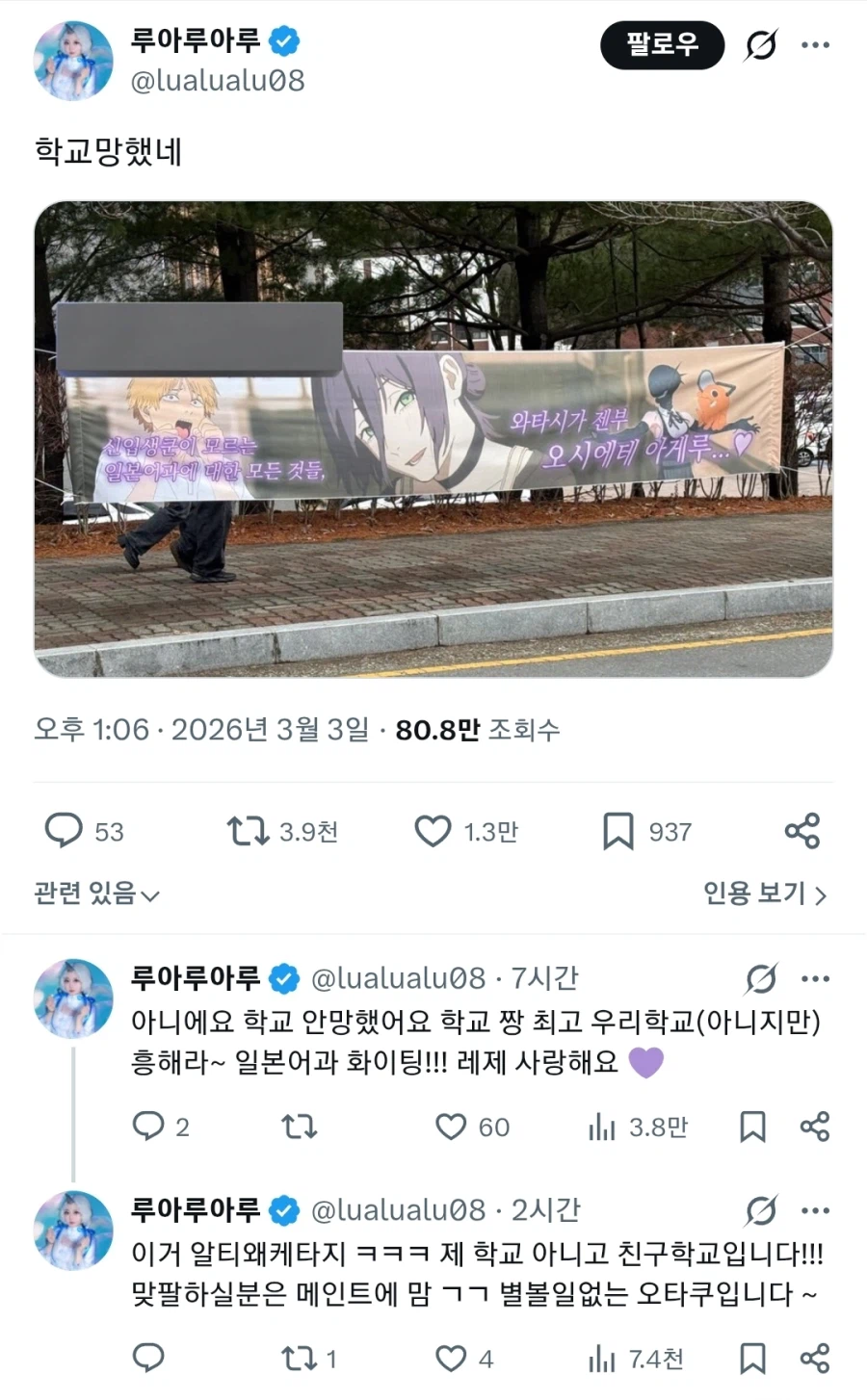Open more options menu at top right
Screen dimensions: 867x1400
click(815, 44)
